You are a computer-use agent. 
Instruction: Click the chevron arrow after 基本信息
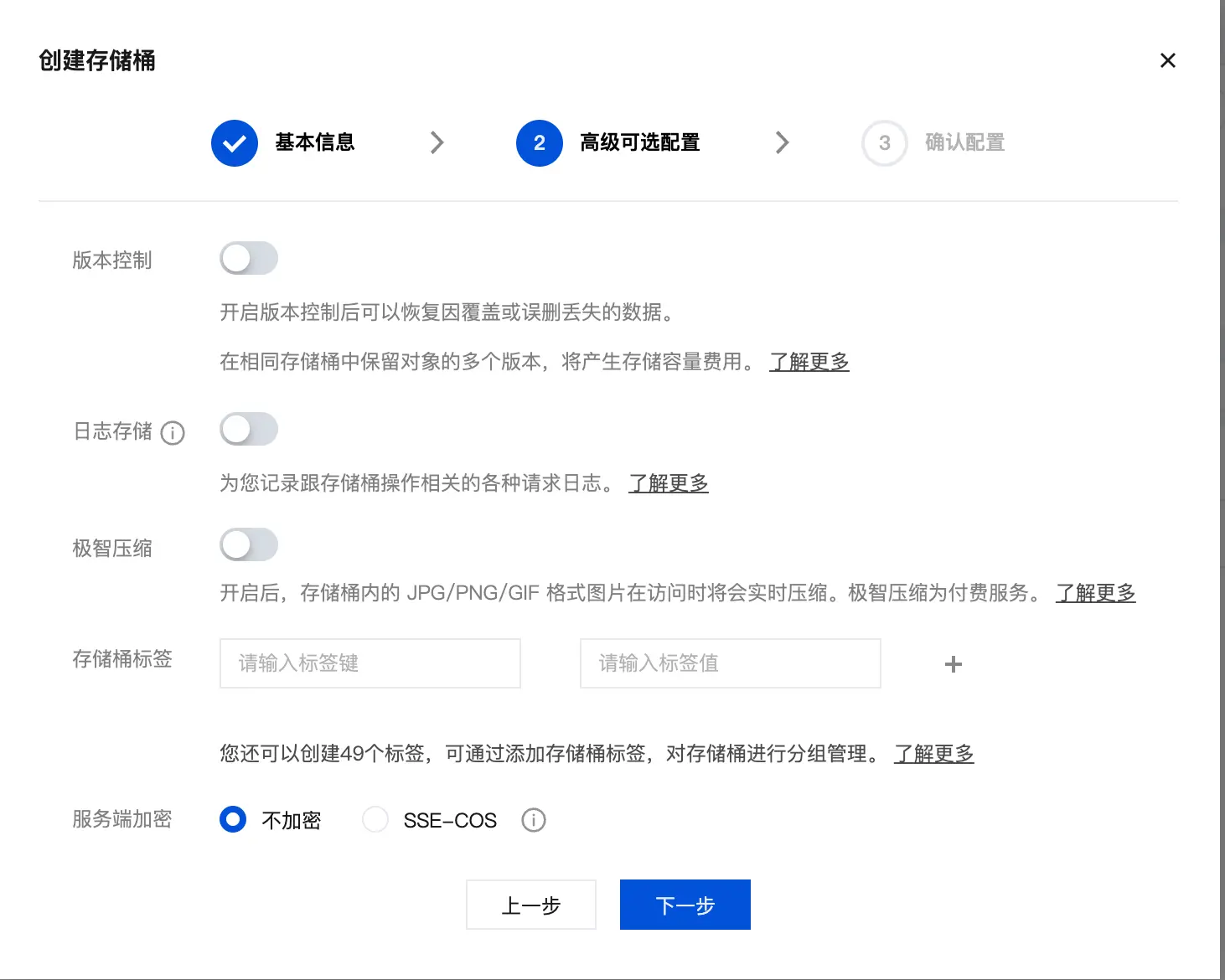tap(437, 142)
